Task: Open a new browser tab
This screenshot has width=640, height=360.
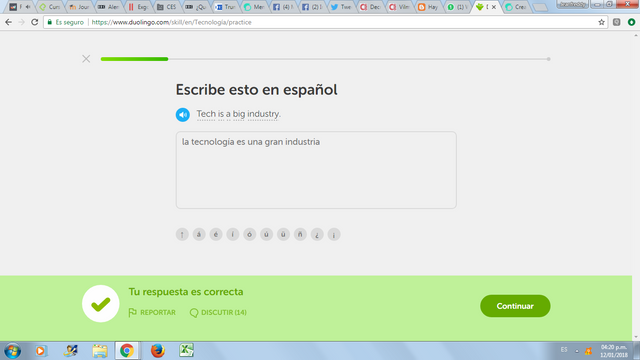Action: pos(540,7)
